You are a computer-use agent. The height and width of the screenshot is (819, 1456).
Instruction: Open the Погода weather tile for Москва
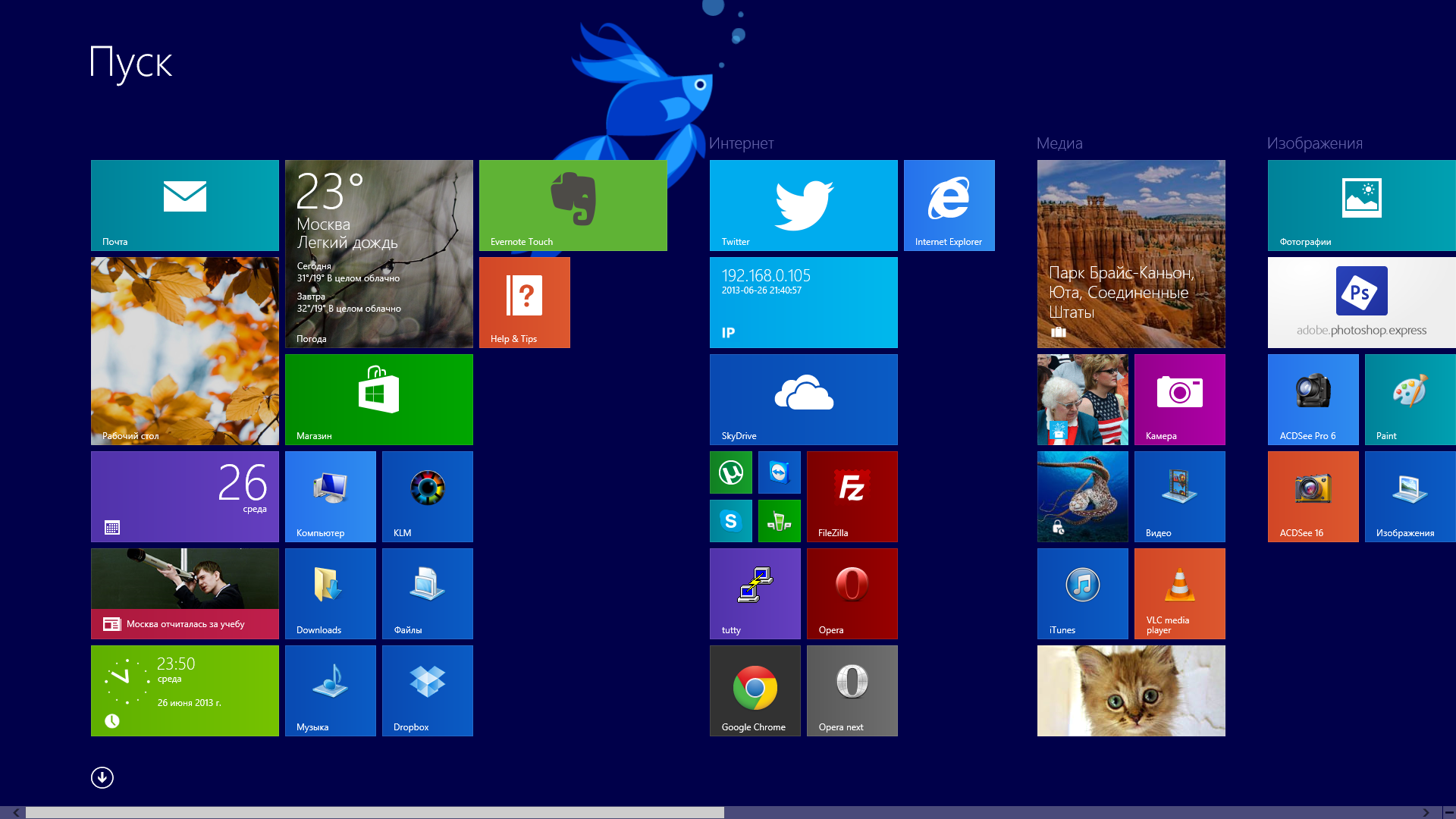tap(379, 254)
